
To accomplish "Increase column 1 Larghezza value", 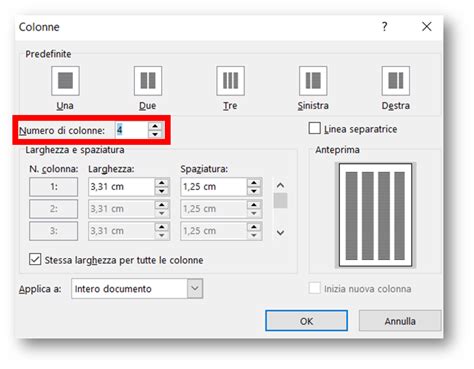I will pyautogui.click(x=162, y=183).
